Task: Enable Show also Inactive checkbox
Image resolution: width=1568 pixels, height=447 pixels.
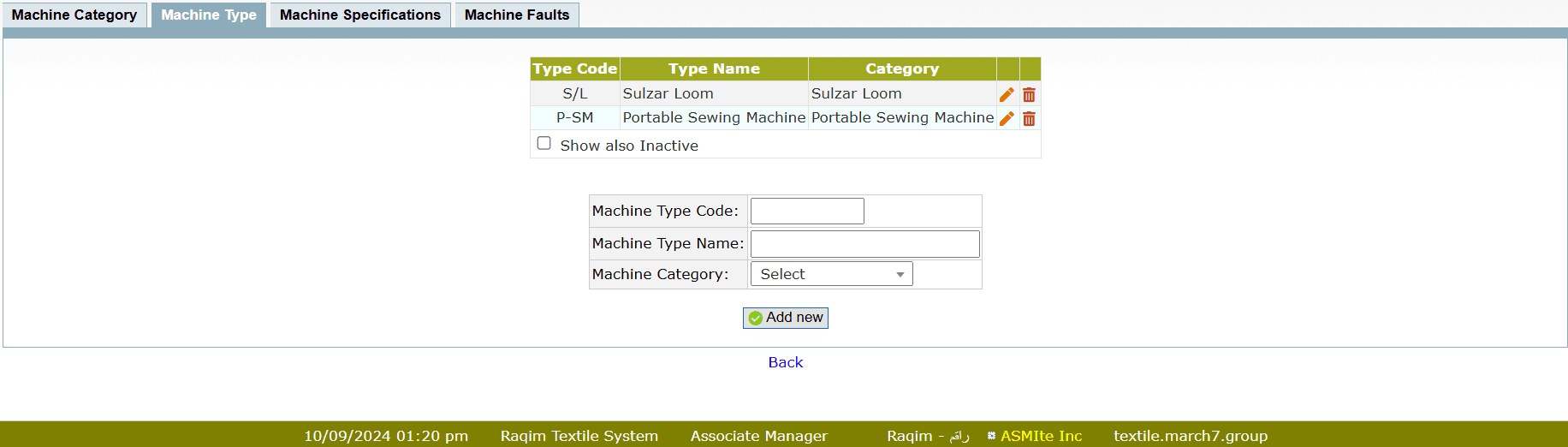Action: (x=543, y=143)
